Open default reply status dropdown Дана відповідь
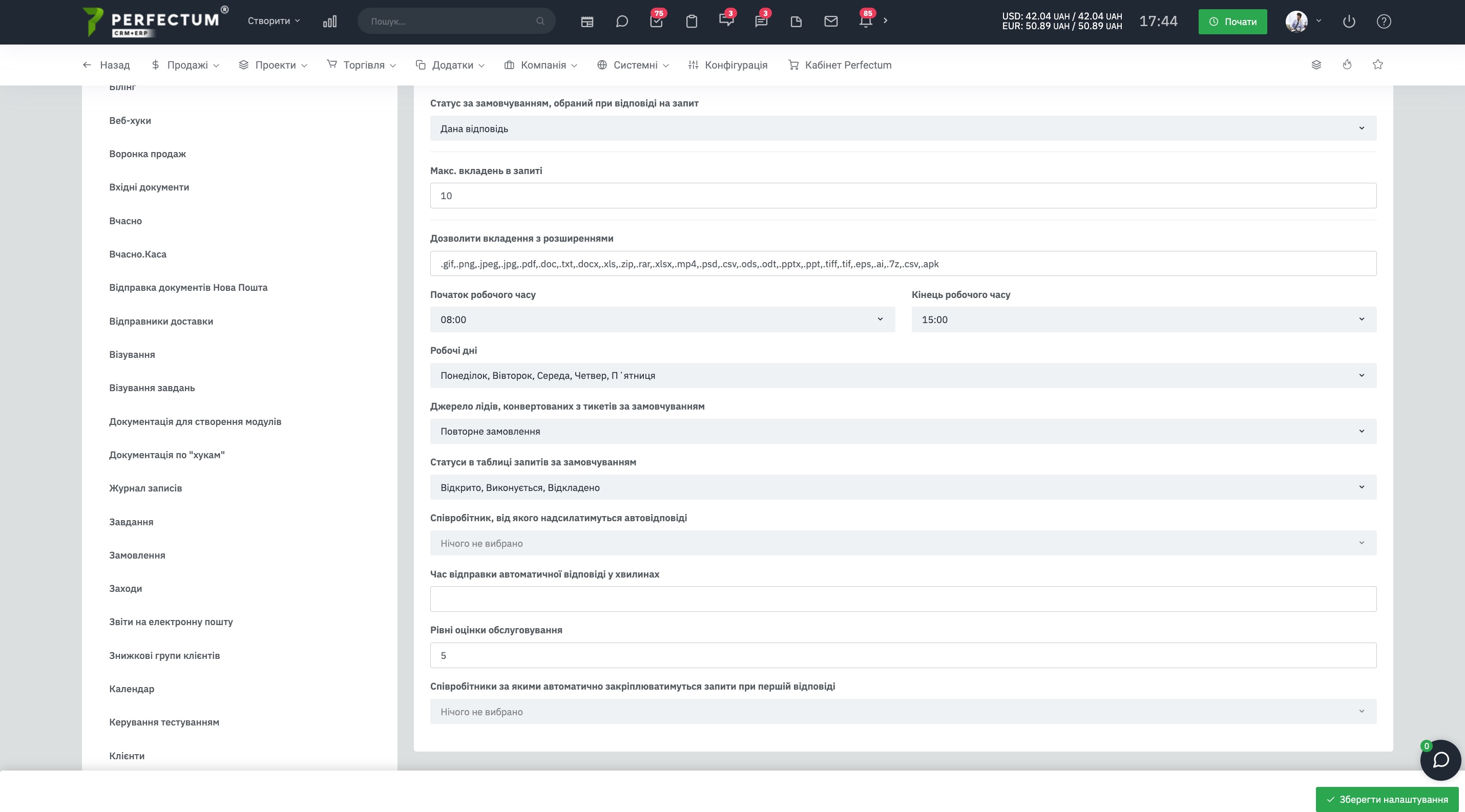Image resolution: width=1465 pixels, height=812 pixels. 903,129
